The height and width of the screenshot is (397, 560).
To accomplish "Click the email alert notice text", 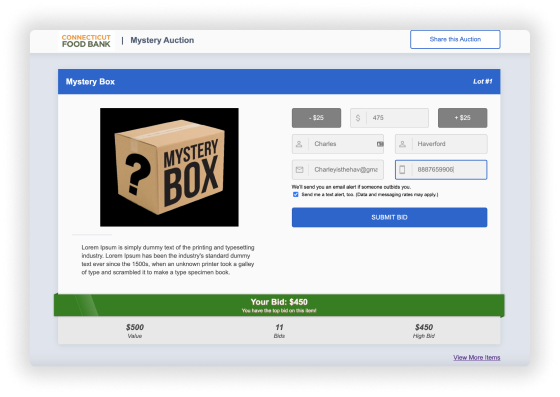I will (351, 187).
